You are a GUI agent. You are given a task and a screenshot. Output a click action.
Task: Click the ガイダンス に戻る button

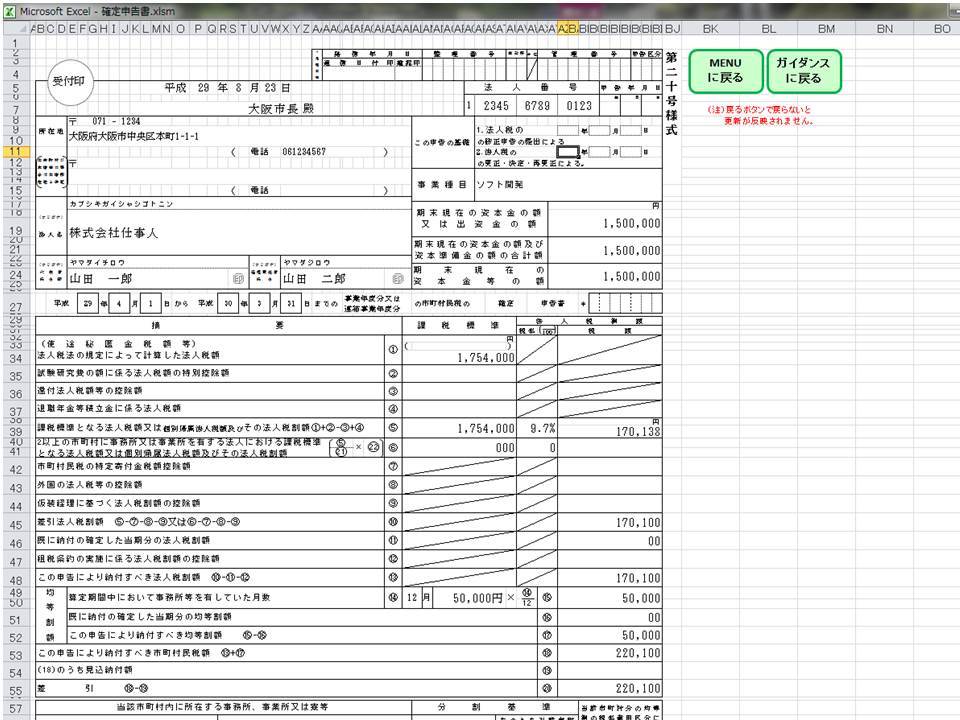806,70
